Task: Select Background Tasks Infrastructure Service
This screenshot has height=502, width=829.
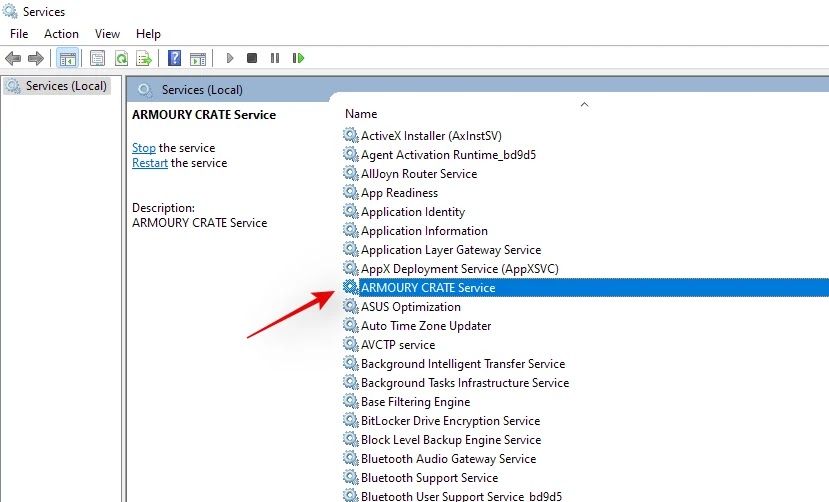Action: pos(465,383)
